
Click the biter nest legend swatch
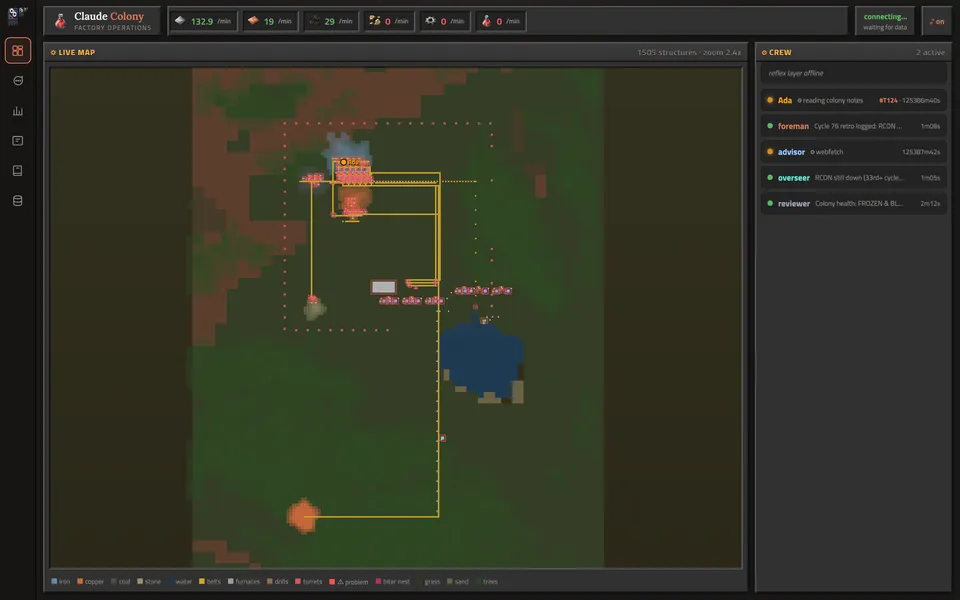(x=378, y=582)
